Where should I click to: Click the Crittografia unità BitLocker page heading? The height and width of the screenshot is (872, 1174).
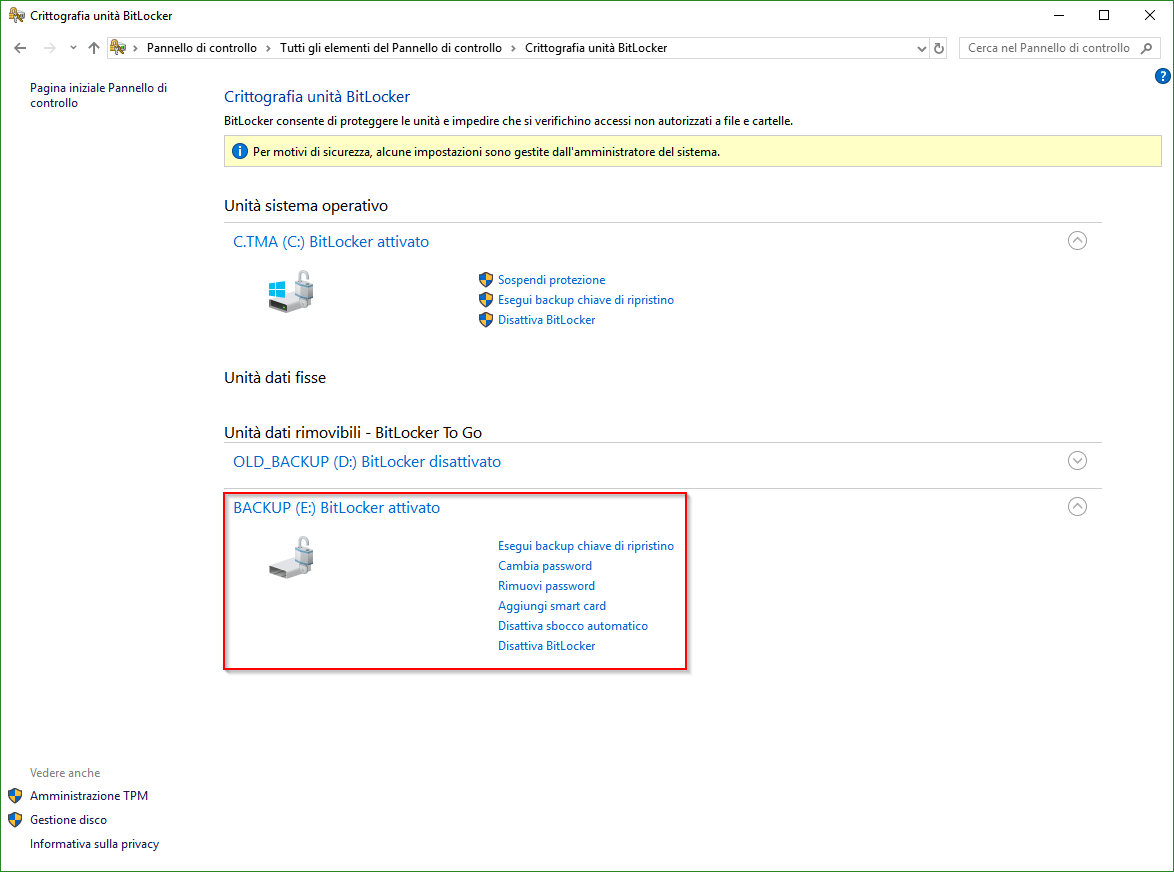pos(317,97)
